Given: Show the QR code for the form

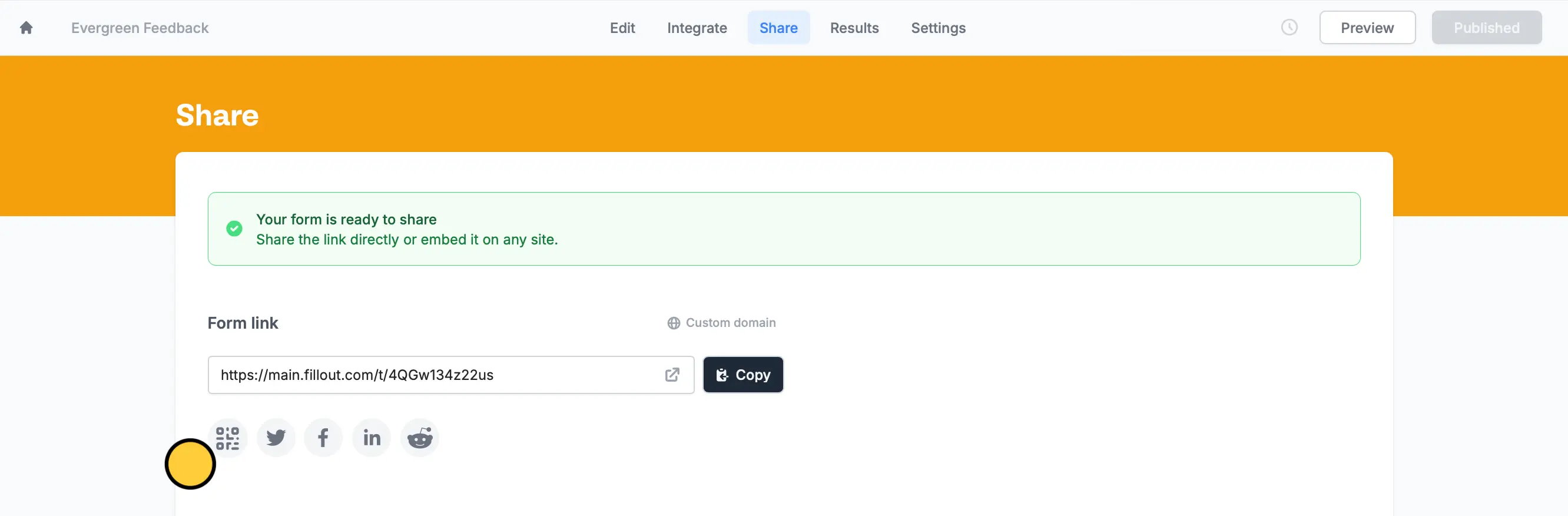Looking at the screenshot, I should point(228,438).
